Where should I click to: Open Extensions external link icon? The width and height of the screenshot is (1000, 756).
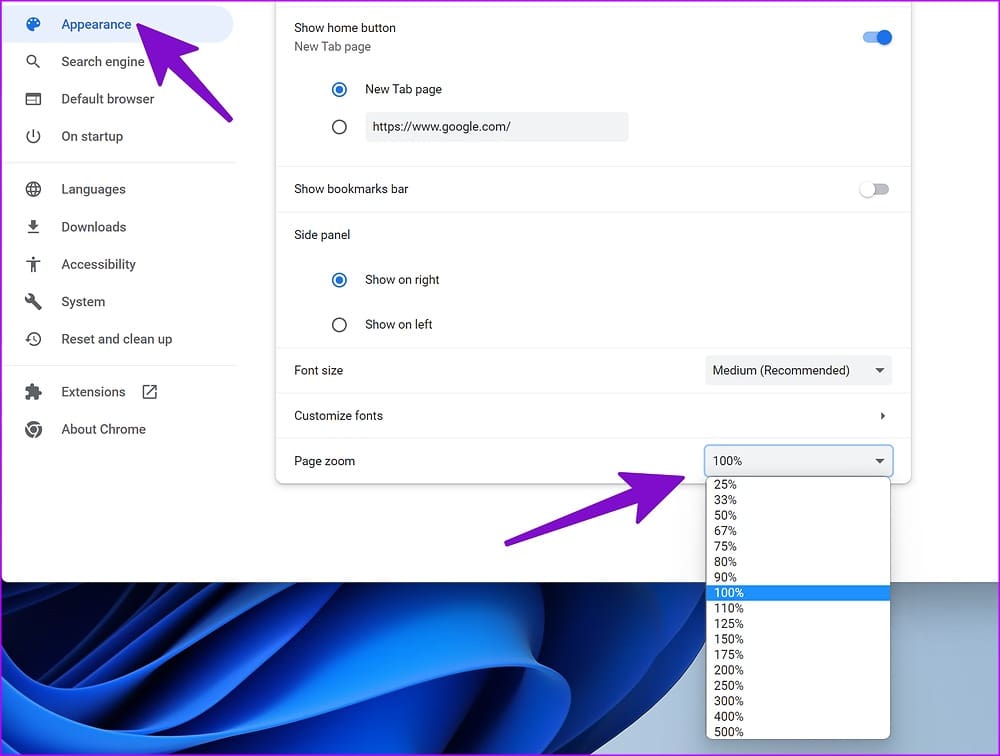150,392
